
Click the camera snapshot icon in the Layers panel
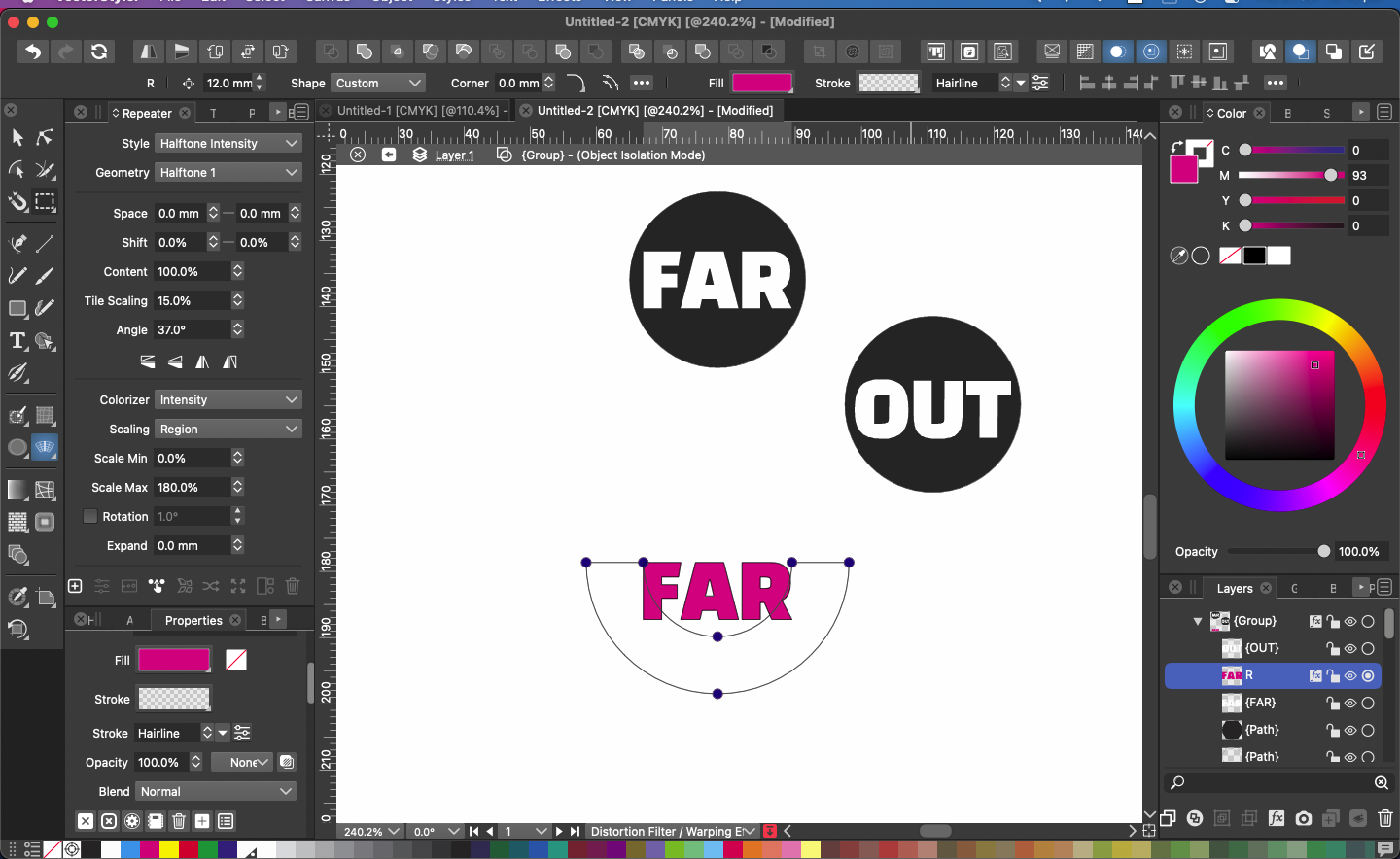1304,818
